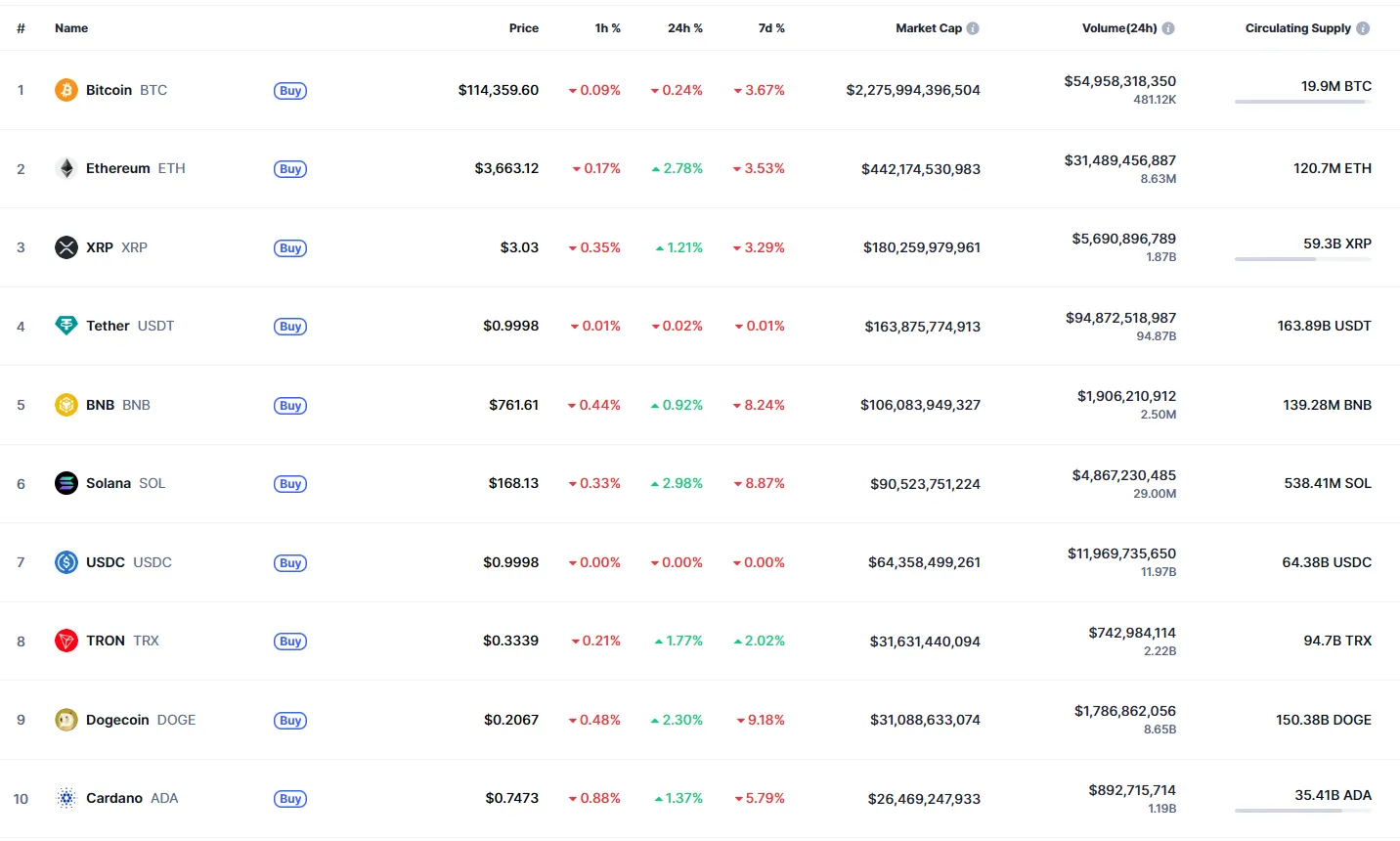The width and height of the screenshot is (1400, 841).
Task: Click the Ethereum diamond logo icon
Action: pos(66,168)
